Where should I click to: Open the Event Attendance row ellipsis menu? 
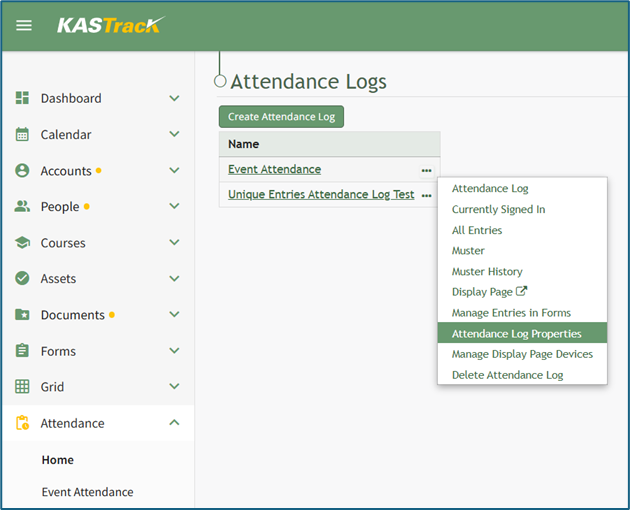tap(426, 170)
